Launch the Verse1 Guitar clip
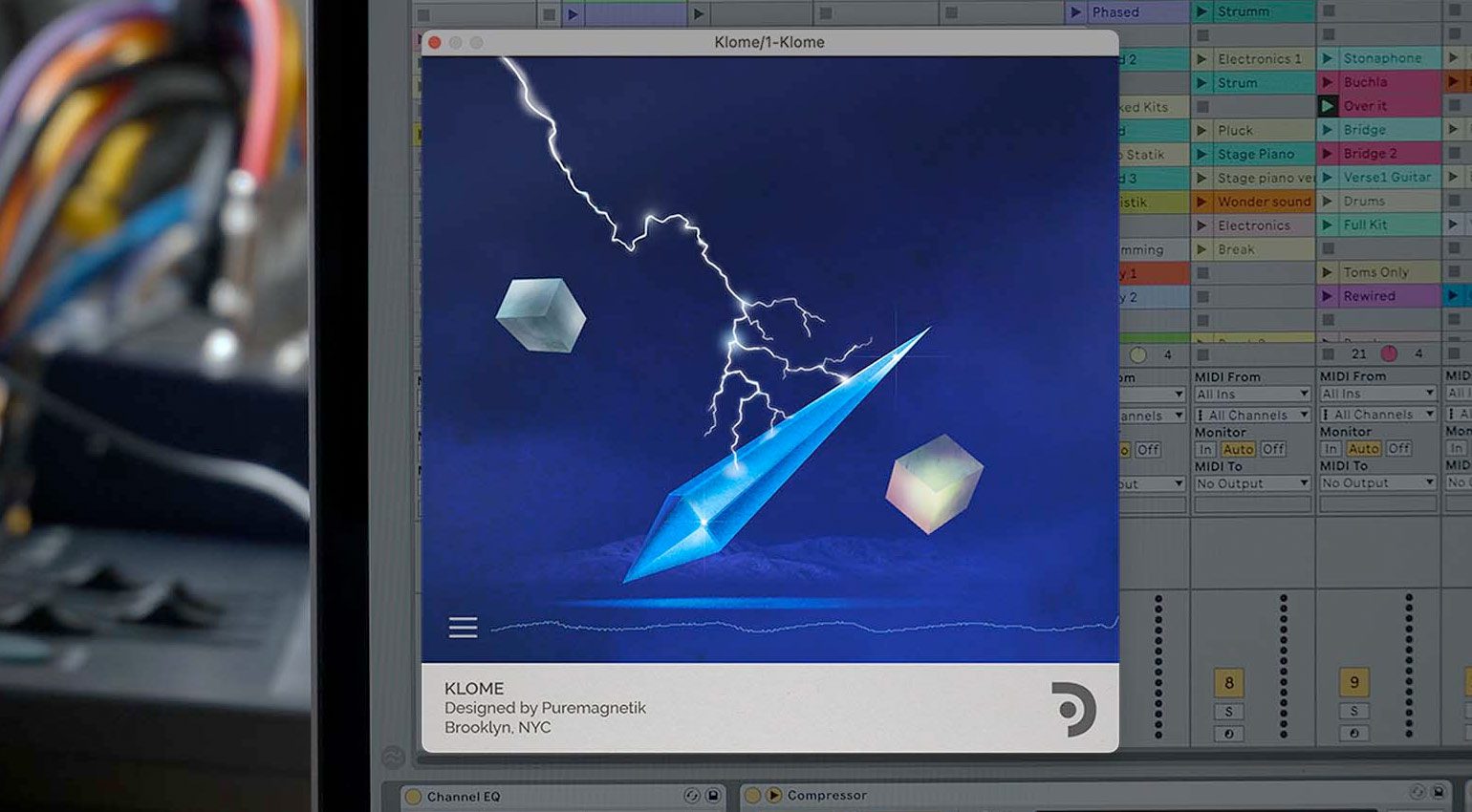 (1328, 177)
